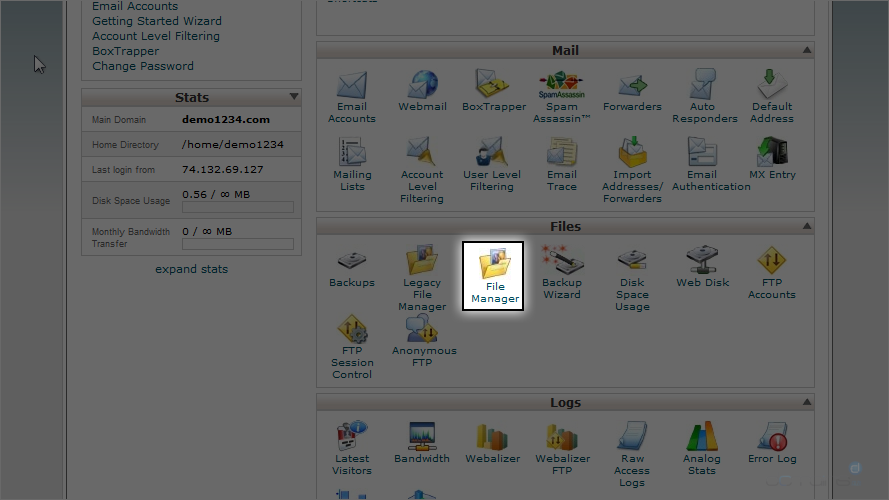Open the Spam Assassin tool
The image size is (889, 500).
click(562, 97)
